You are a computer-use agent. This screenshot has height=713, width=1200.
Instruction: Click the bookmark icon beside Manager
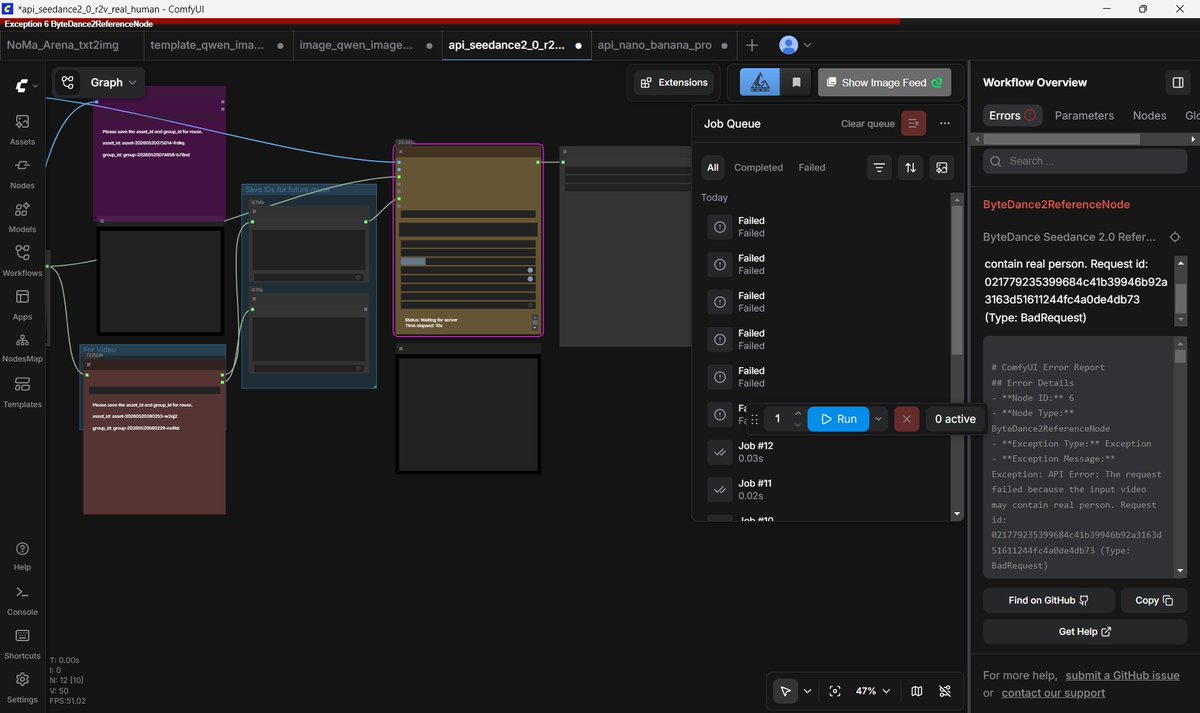point(796,83)
